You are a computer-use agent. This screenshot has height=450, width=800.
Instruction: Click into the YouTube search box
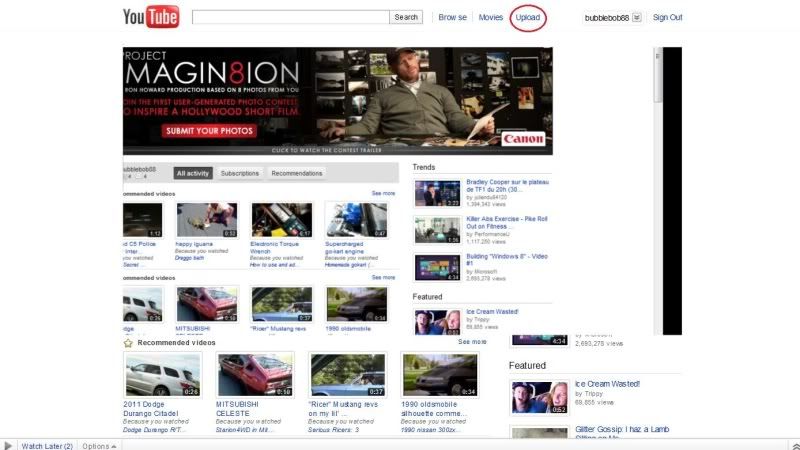(x=290, y=17)
